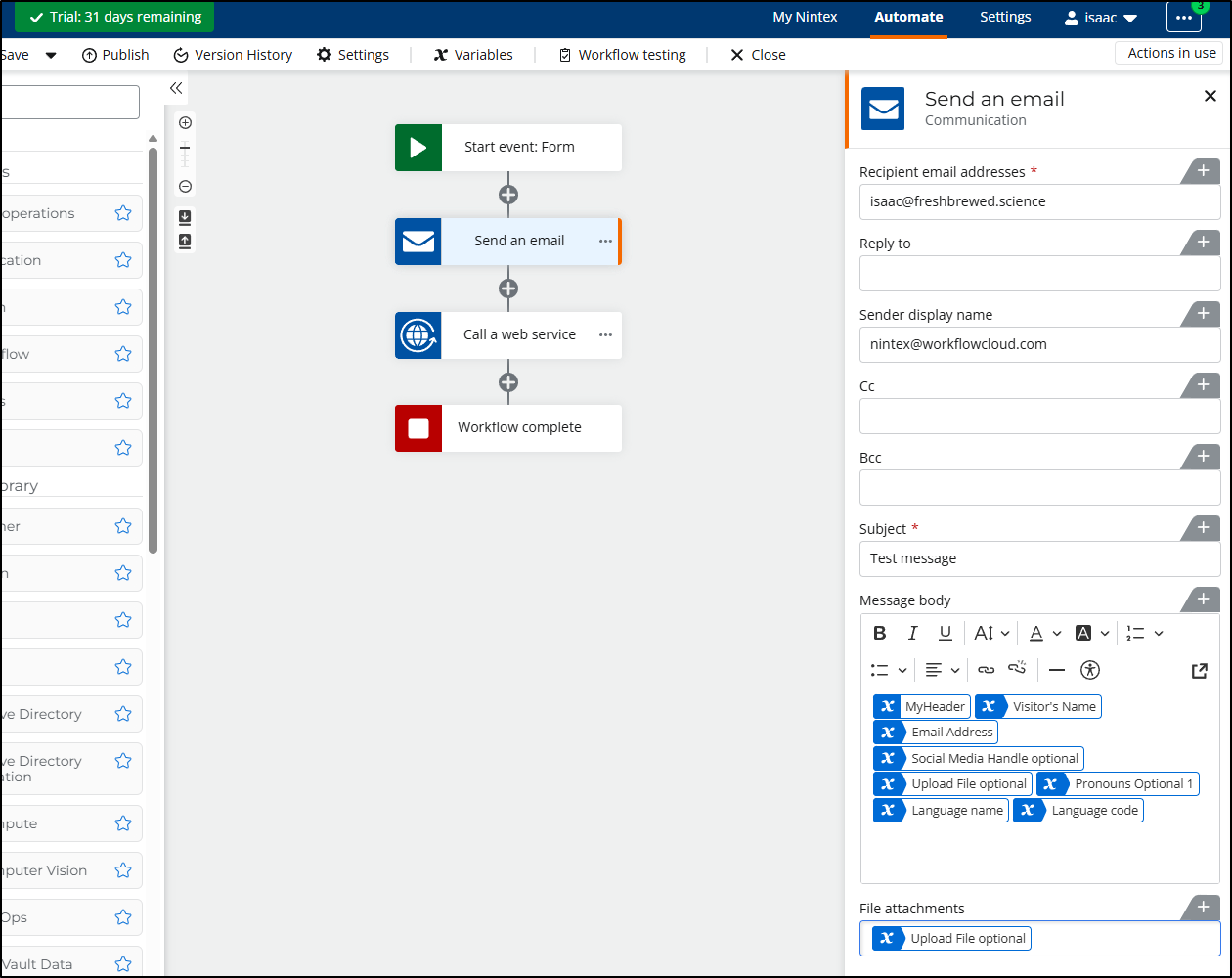1232x978 pixels.
Task: Open the text highlight color dropdown
Action: click(x=1092, y=633)
